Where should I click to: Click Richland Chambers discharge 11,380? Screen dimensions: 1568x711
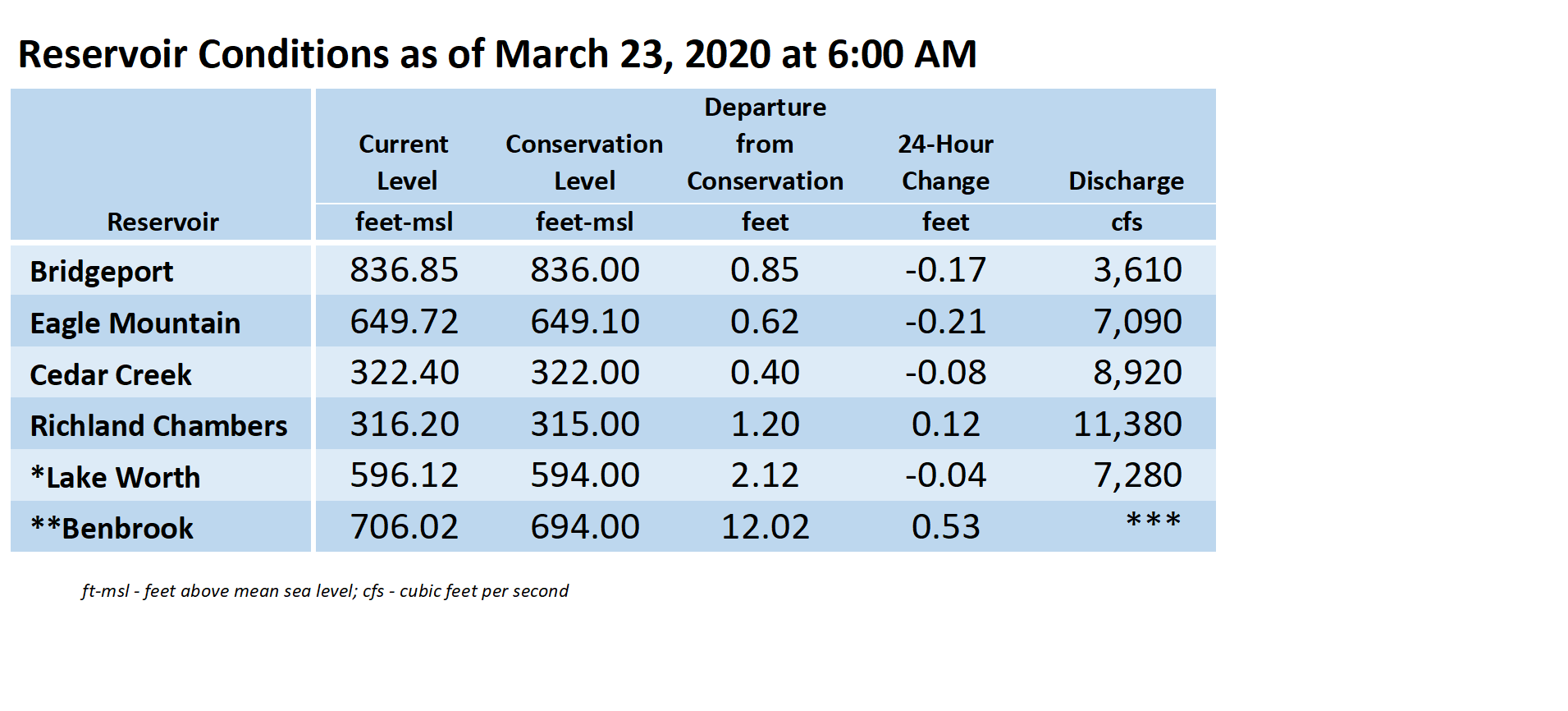tap(1127, 424)
